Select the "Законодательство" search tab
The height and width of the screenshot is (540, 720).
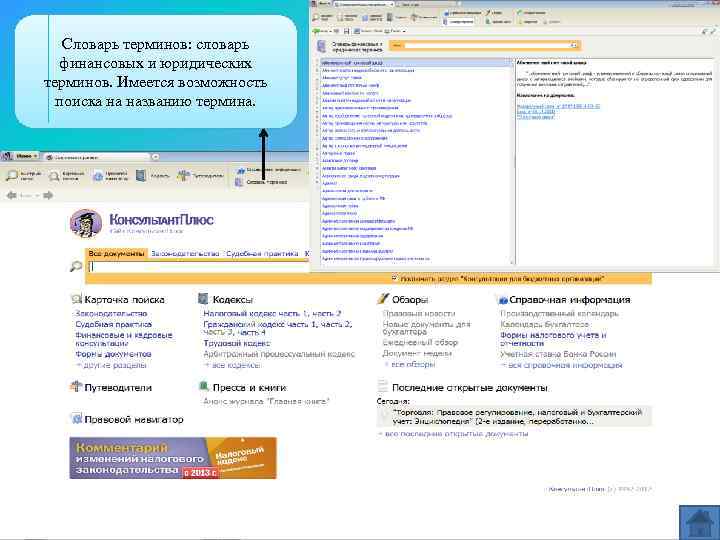point(185,254)
